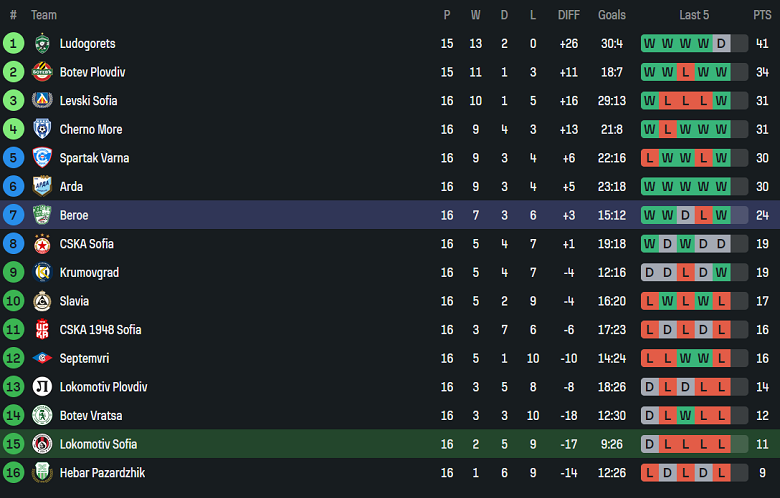Select the Lokomotiv Plovdiv logo icon
780x498 pixels.
coord(42,387)
